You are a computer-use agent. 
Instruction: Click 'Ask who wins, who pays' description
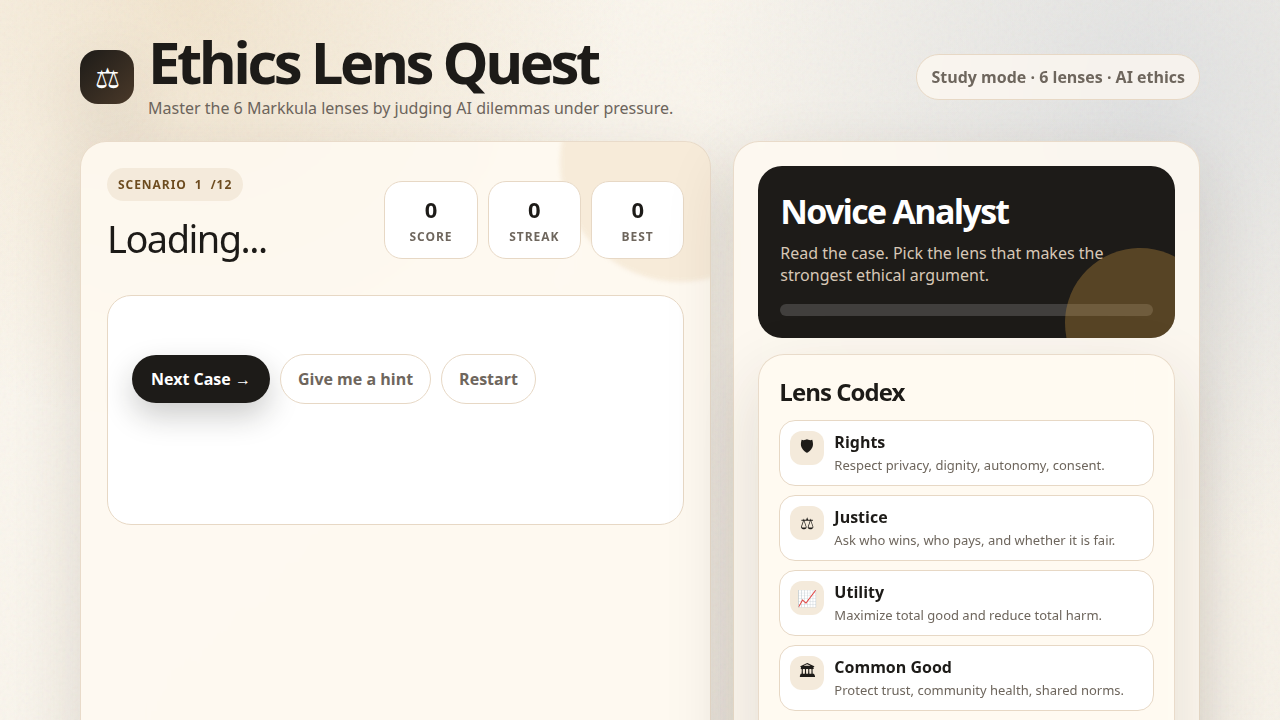(974, 540)
